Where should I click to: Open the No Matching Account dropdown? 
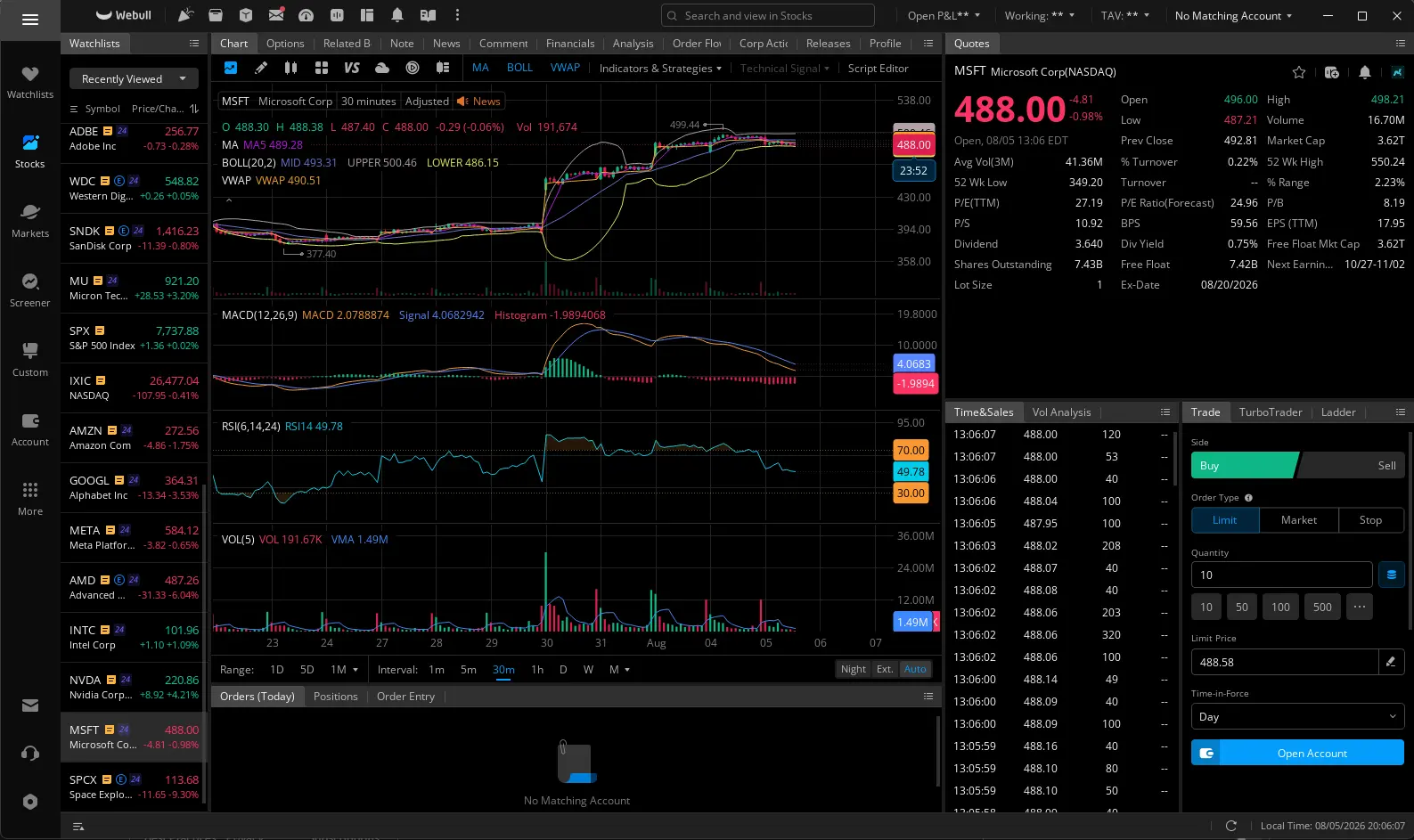coord(1233,16)
